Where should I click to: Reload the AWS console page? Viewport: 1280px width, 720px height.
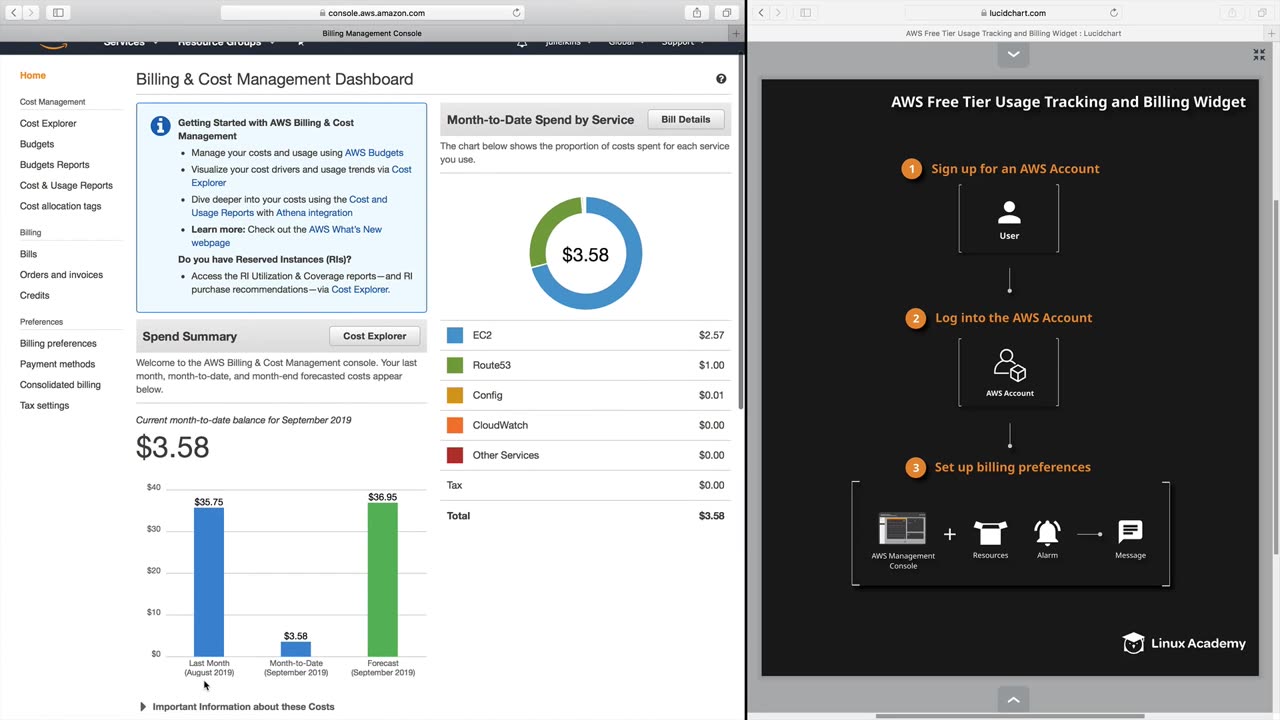coord(516,13)
